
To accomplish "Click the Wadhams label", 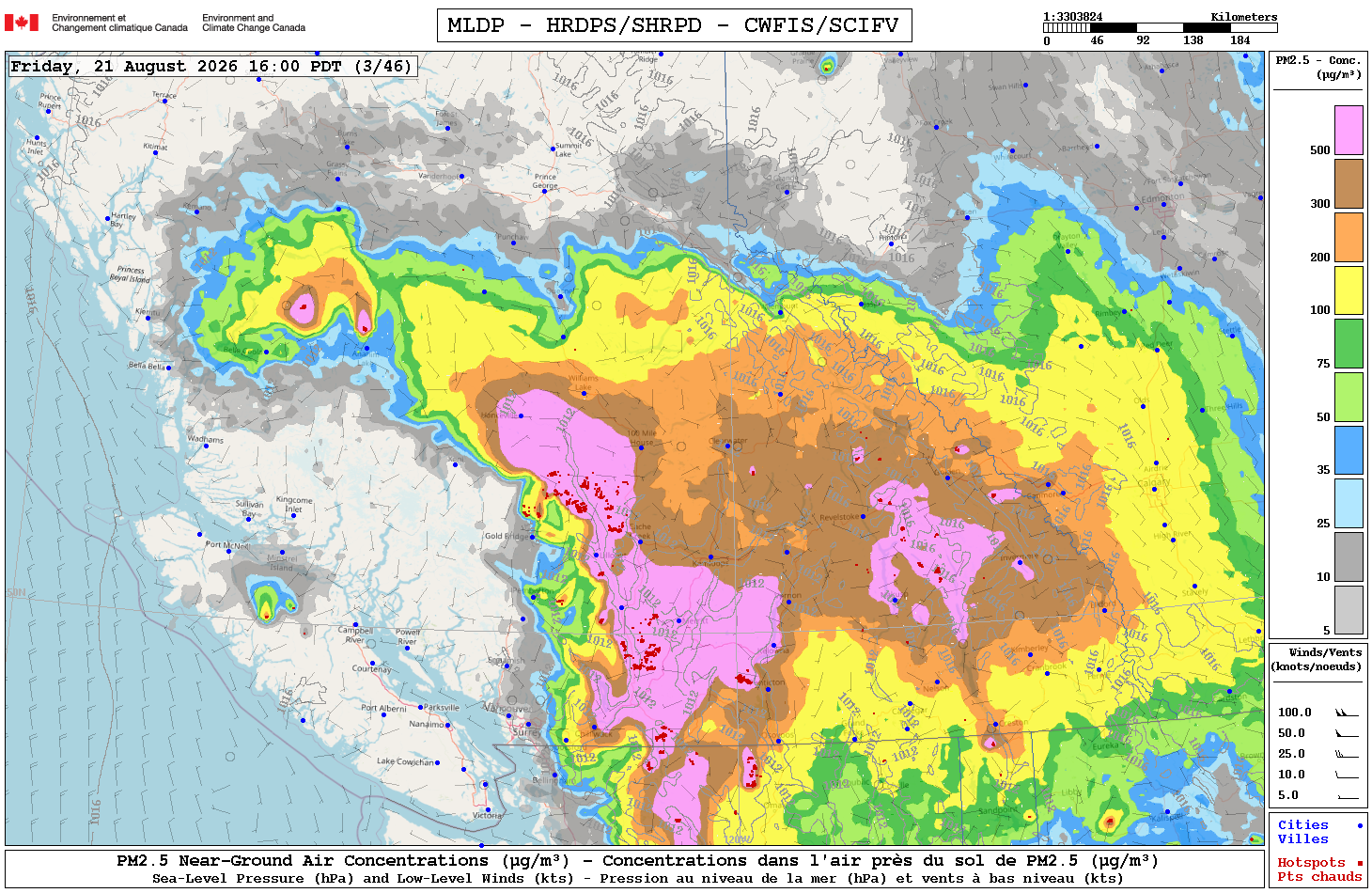I will pos(205,439).
